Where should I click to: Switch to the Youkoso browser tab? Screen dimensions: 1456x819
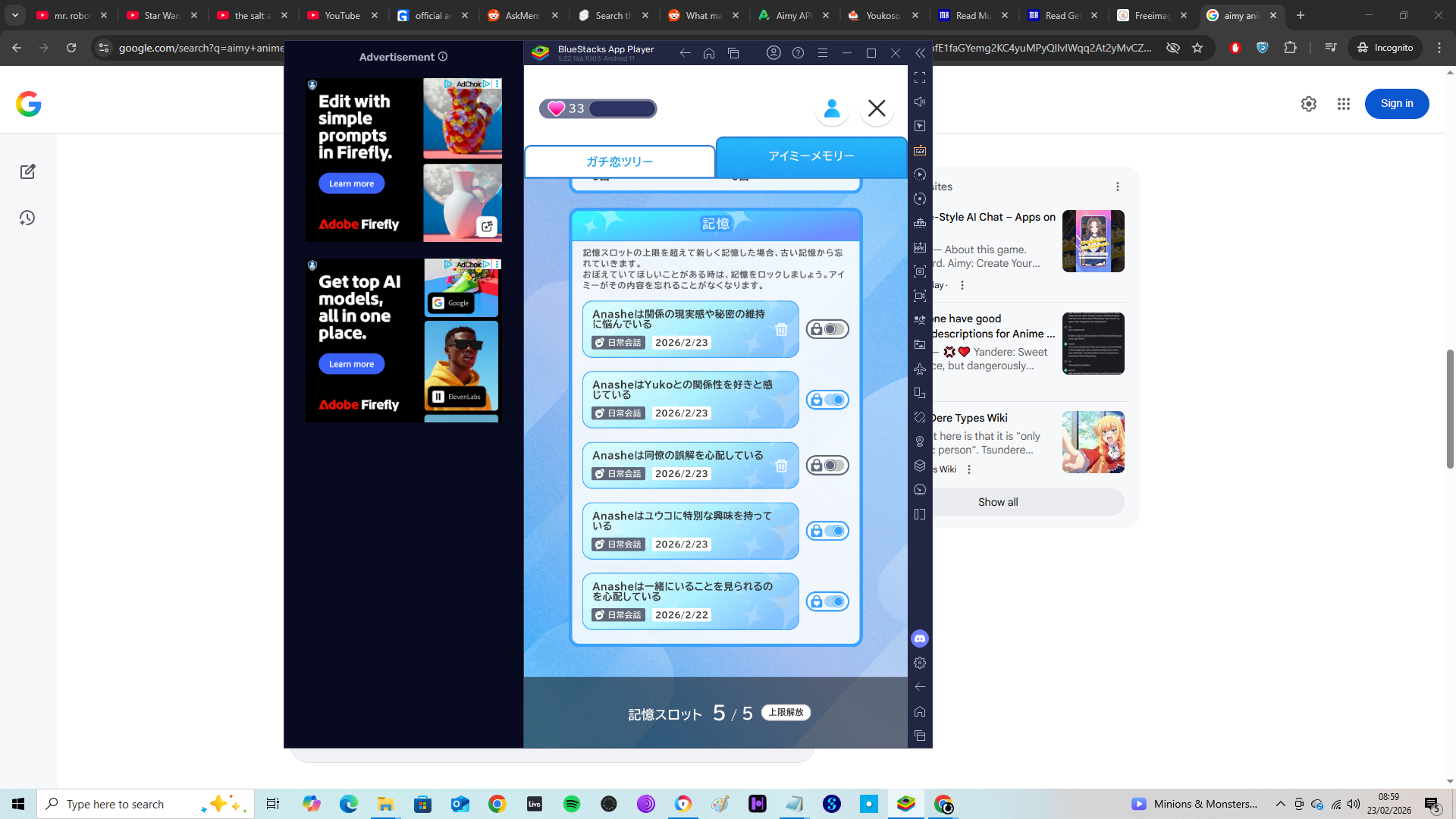point(883,15)
